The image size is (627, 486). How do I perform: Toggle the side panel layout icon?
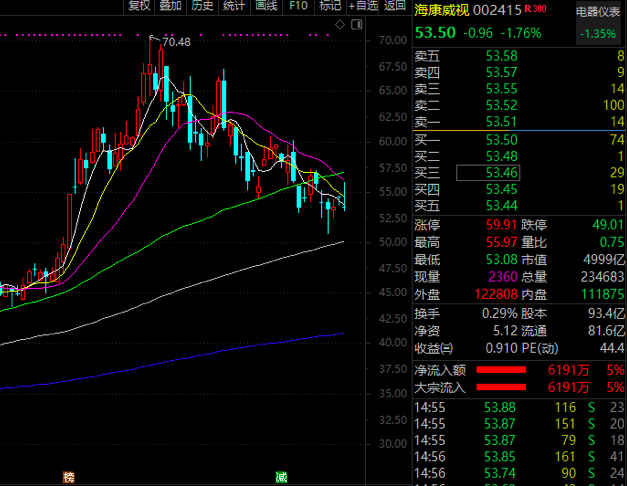(356, 25)
